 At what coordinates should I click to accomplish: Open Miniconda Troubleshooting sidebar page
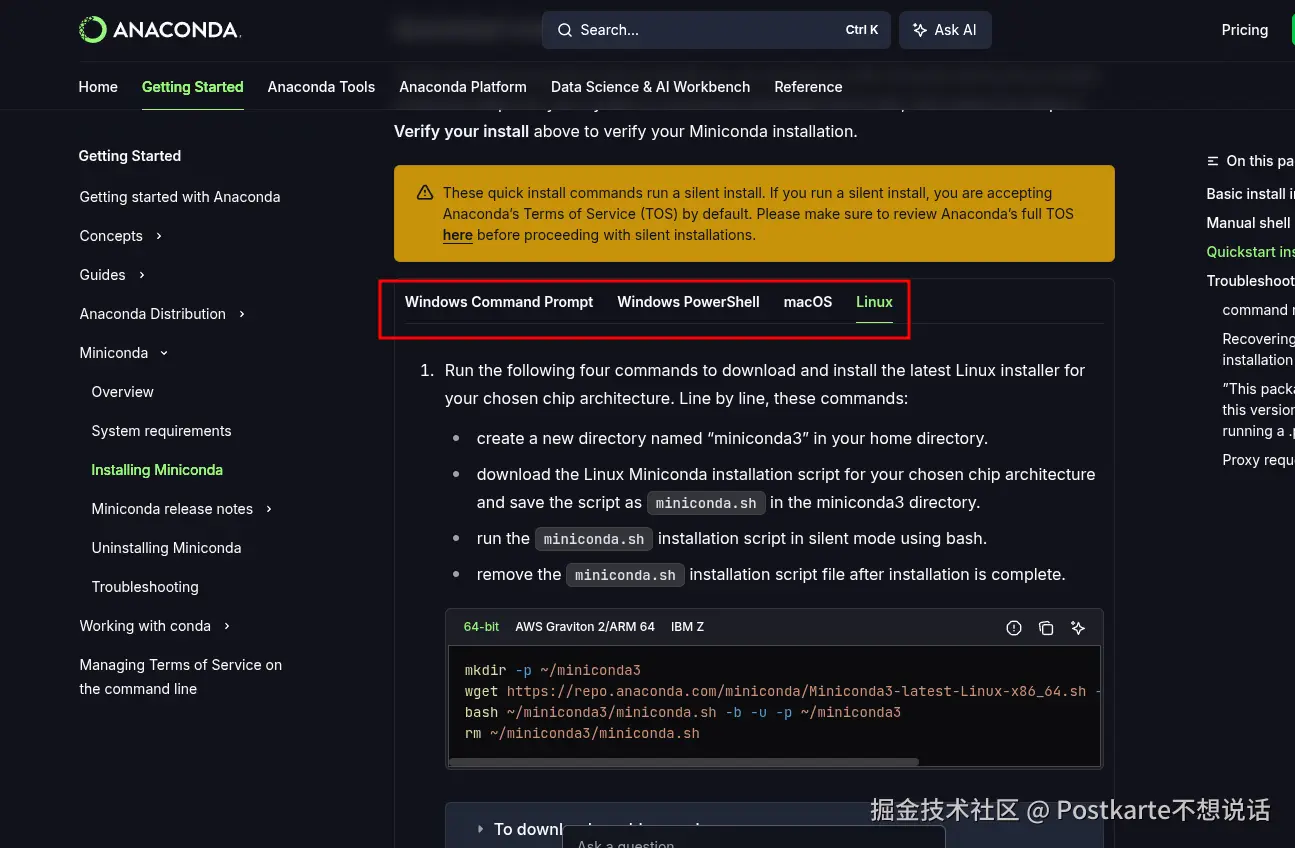(x=145, y=587)
